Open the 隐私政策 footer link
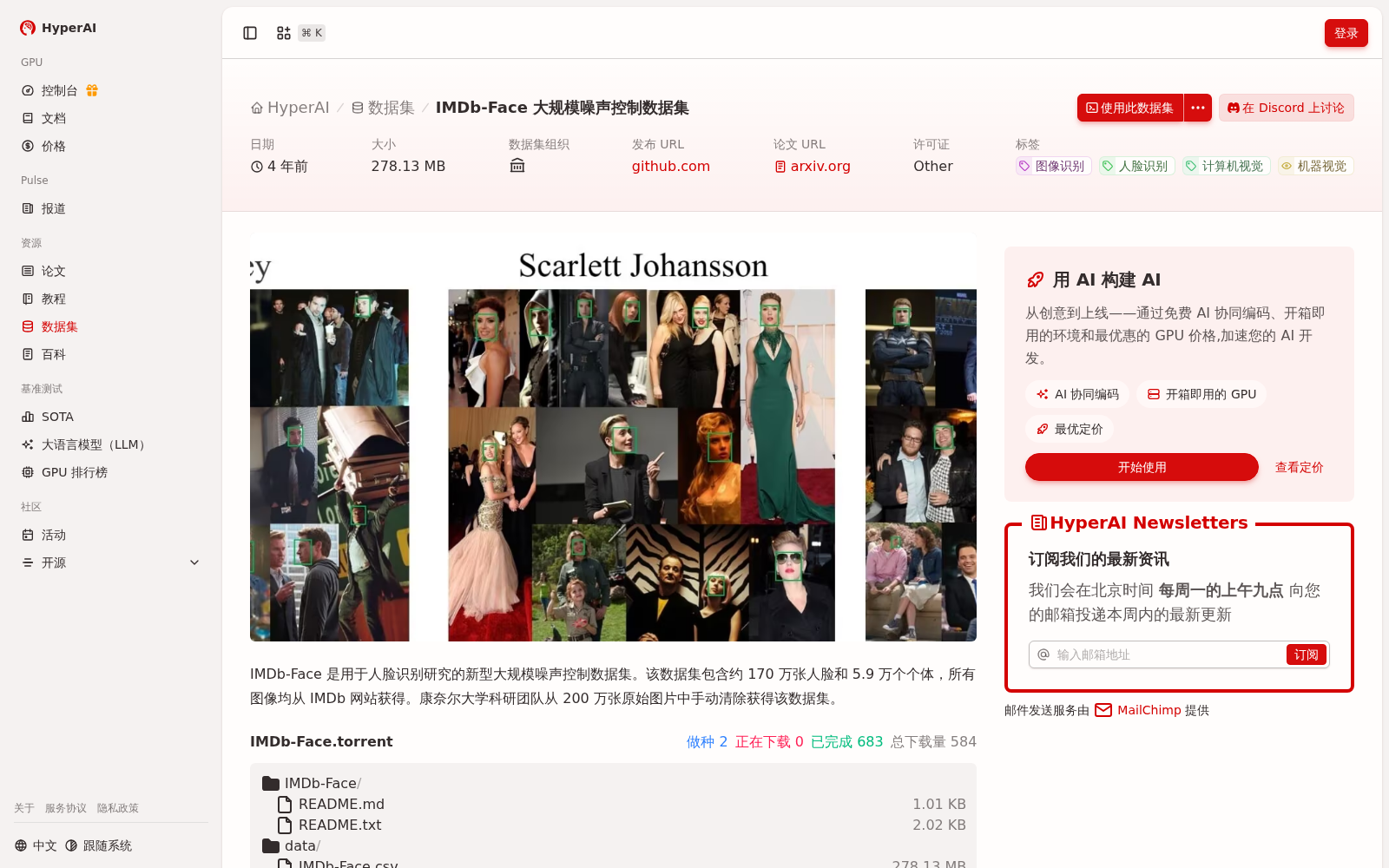Image resolution: width=1389 pixels, height=868 pixels. coord(118,808)
